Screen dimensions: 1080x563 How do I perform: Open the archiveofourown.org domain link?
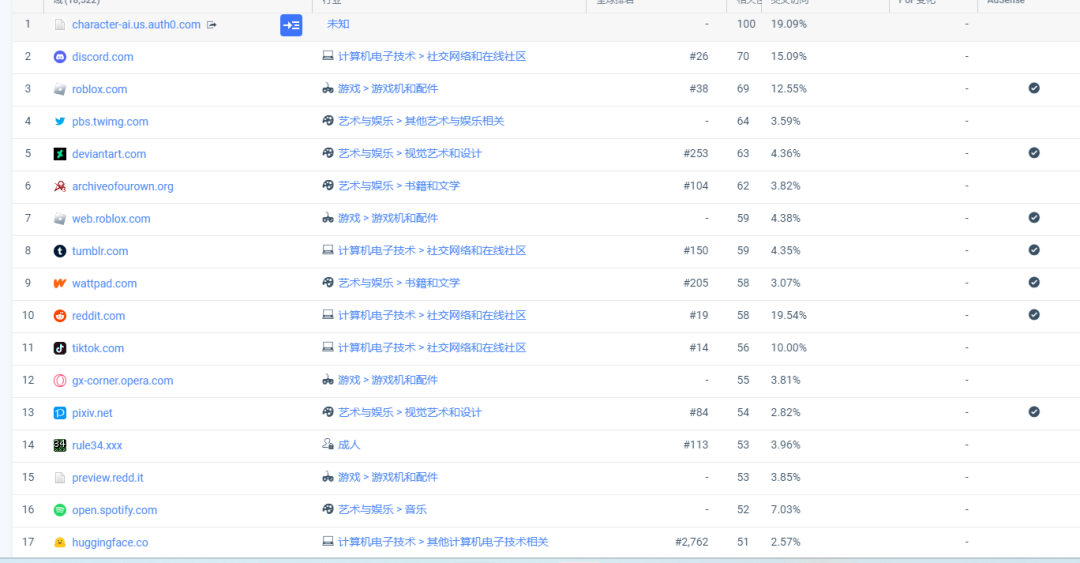coord(123,187)
